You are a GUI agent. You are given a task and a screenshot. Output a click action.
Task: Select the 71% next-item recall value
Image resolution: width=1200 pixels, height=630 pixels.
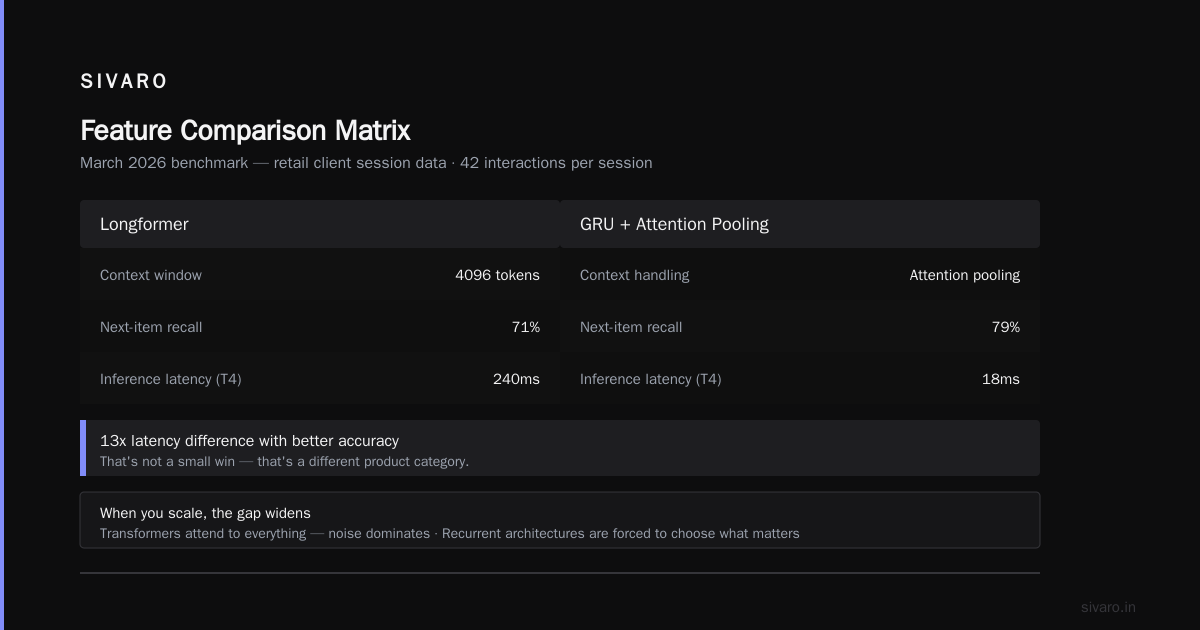526,327
